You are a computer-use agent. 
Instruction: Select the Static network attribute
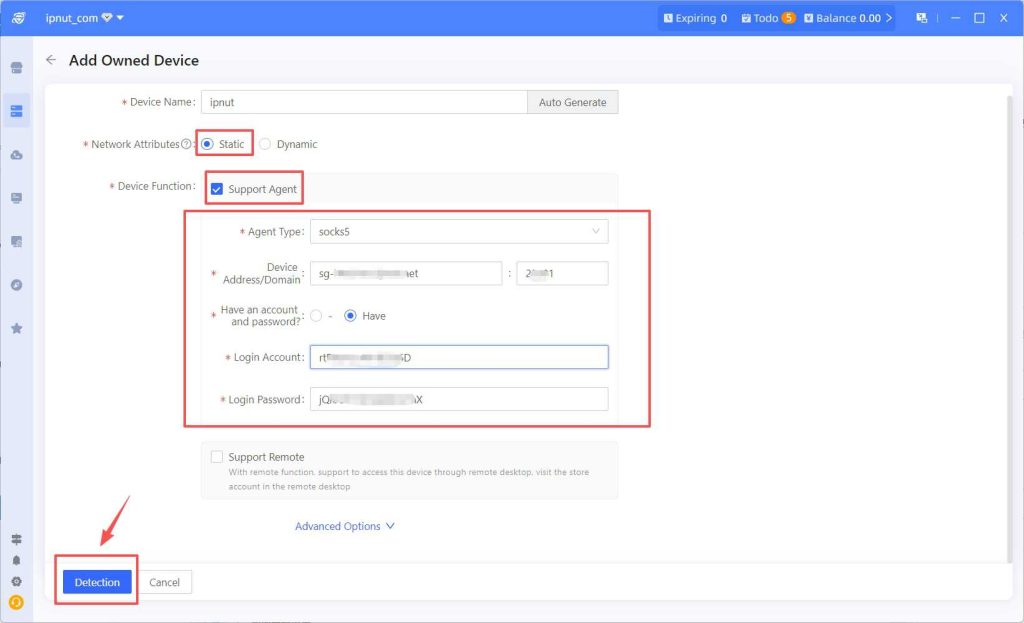[x=207, y=144]
